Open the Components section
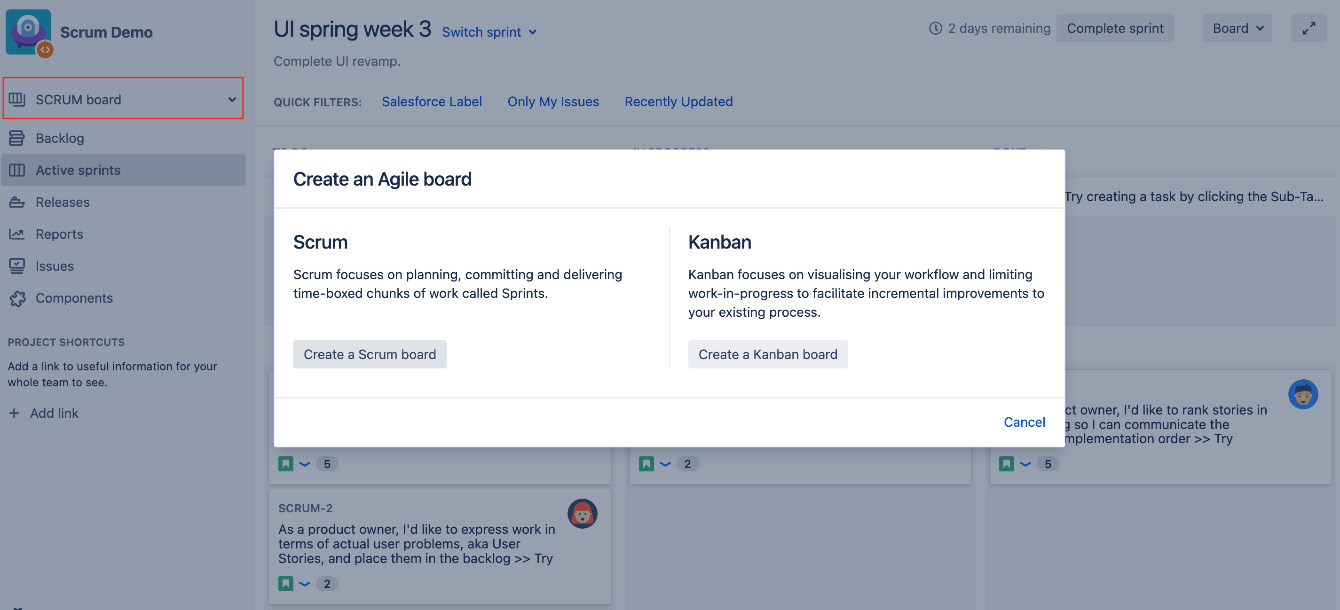1340x610 pixels. tap(74, 297)
